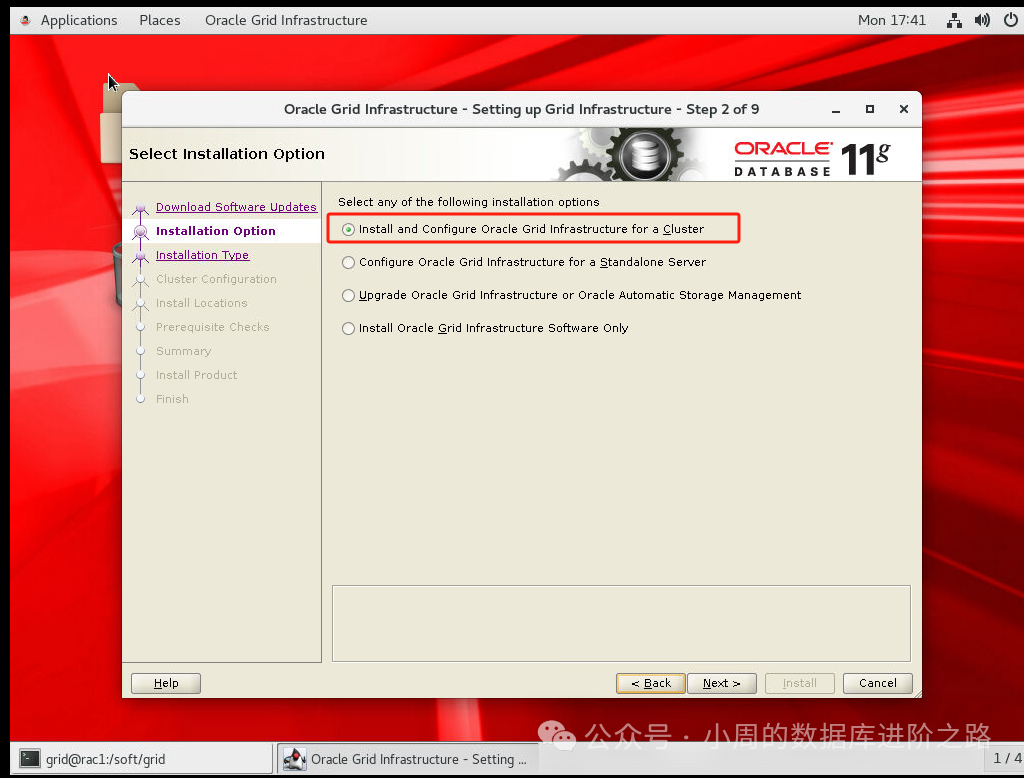1024x778 pixels.
Task: Click the Mon 17:41 clock
Action: point(891,20)
